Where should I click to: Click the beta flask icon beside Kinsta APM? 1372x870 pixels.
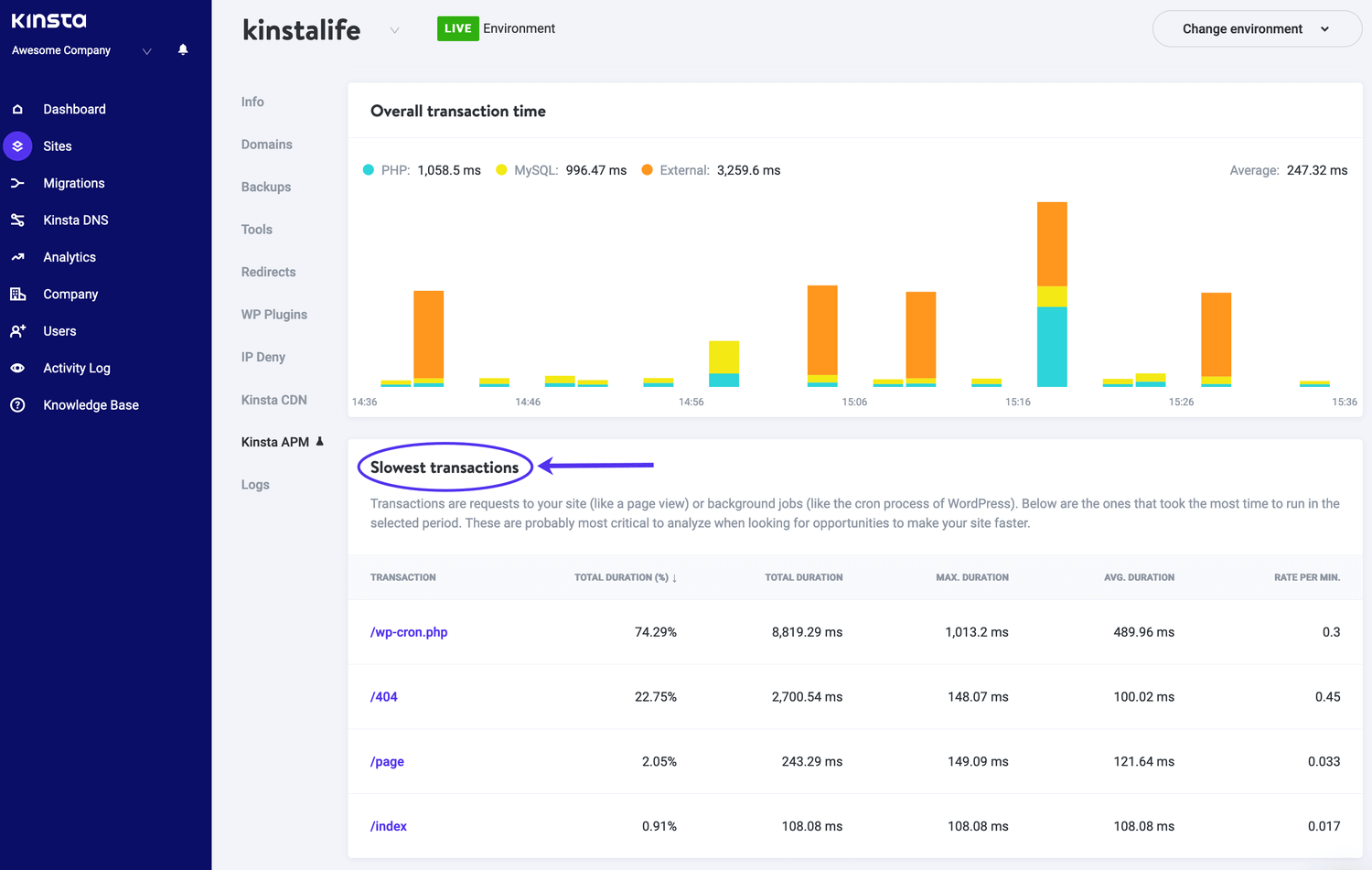[x=319, y=442]
